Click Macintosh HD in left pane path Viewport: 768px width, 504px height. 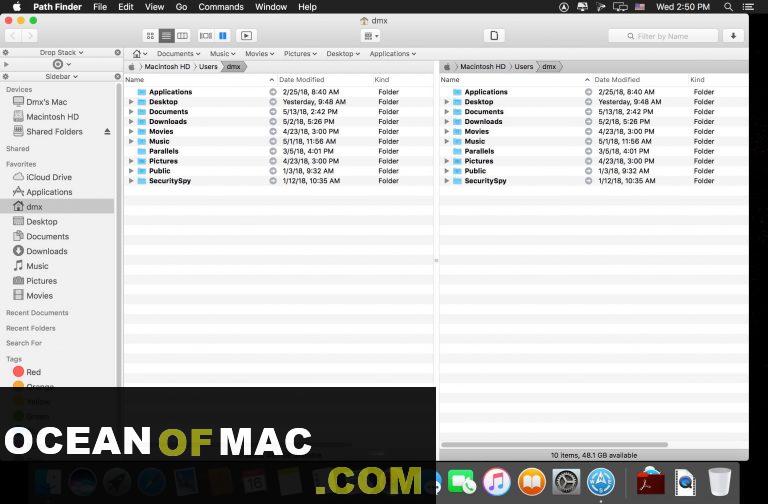tap(167, 67)
